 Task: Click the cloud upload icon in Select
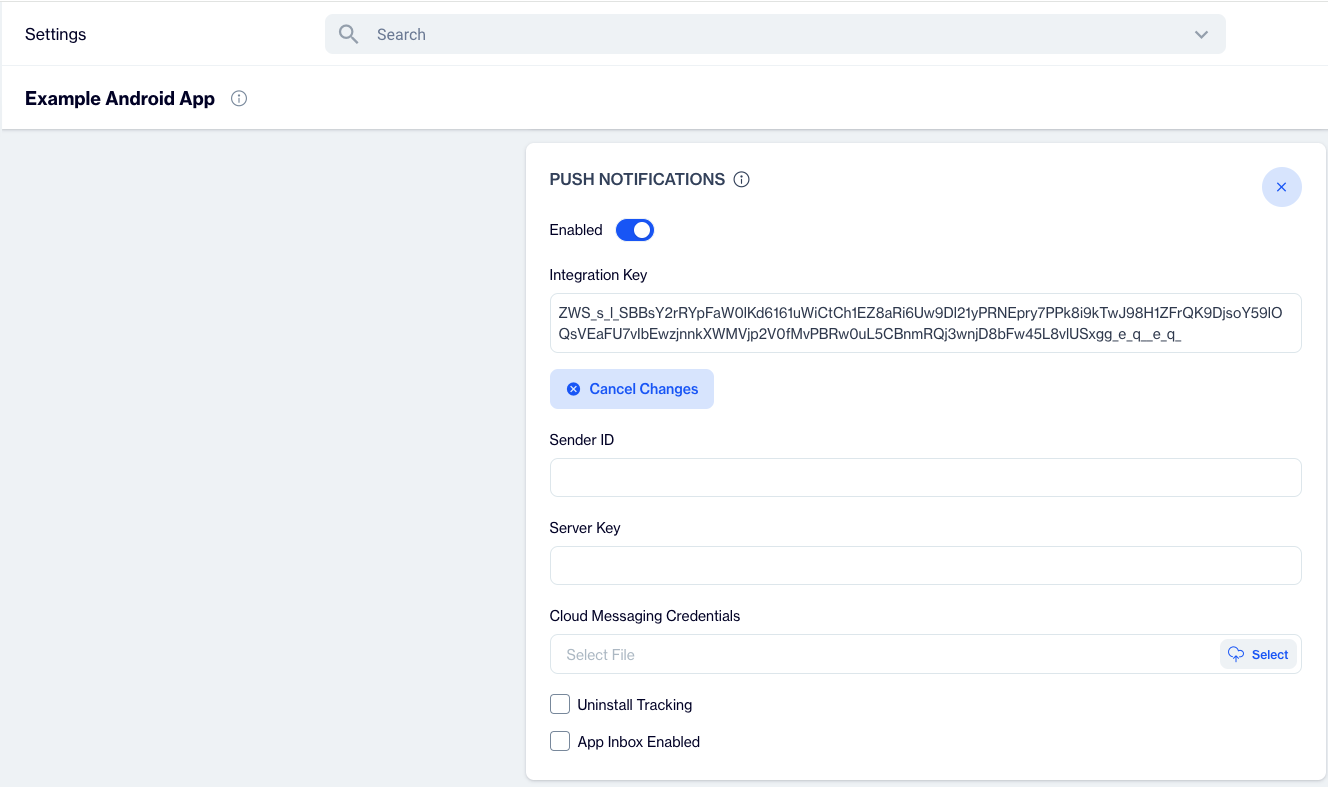point(1236,654)
